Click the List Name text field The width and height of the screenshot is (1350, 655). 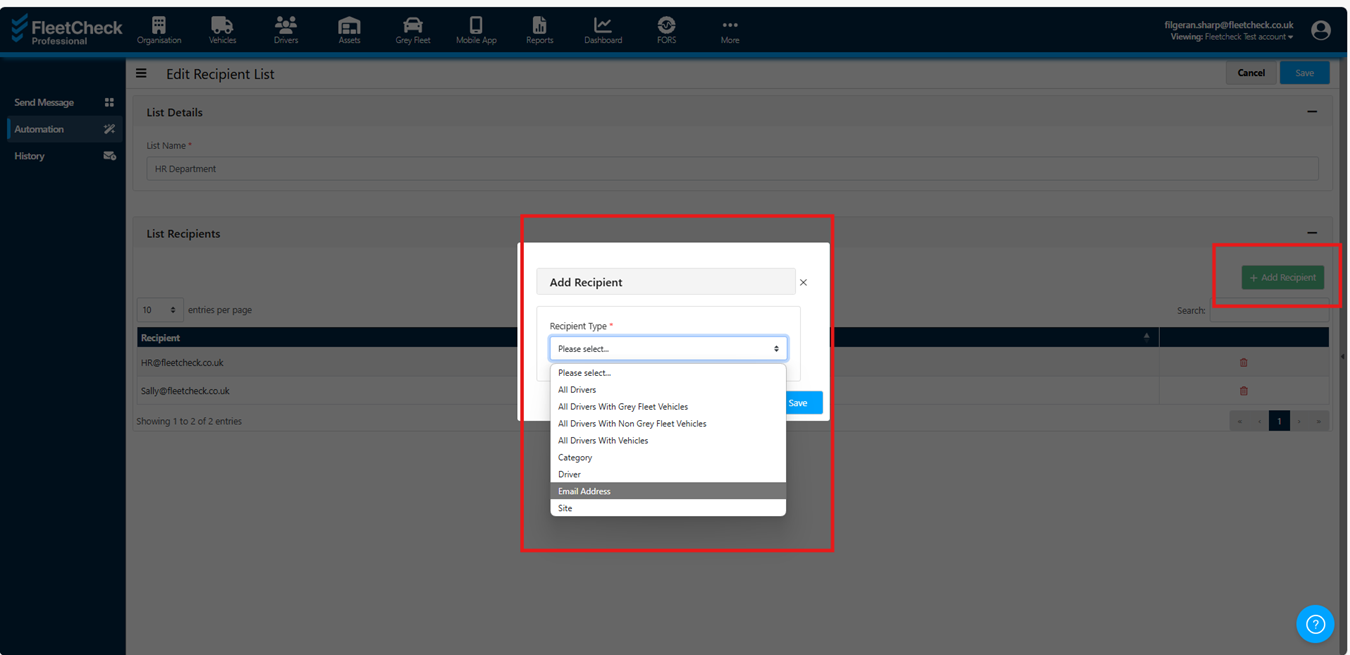point(732,169)
